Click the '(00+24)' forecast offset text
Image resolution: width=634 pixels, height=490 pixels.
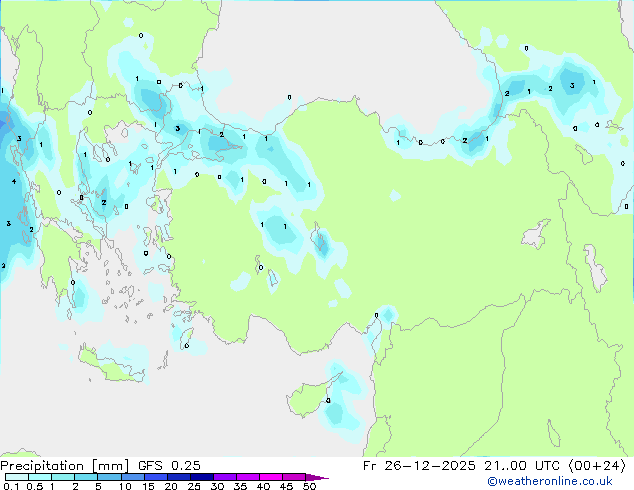[x=597, y=466]
